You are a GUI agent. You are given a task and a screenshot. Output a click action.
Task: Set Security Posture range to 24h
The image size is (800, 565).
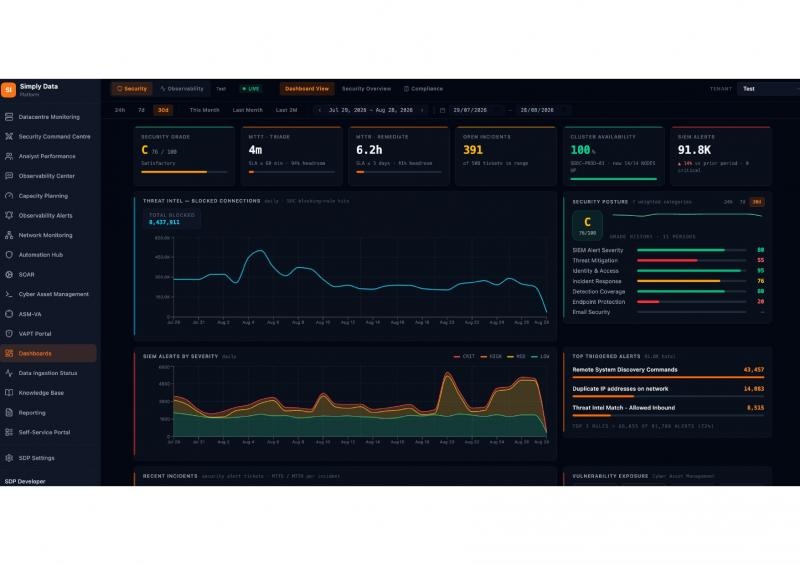(728, 202)
